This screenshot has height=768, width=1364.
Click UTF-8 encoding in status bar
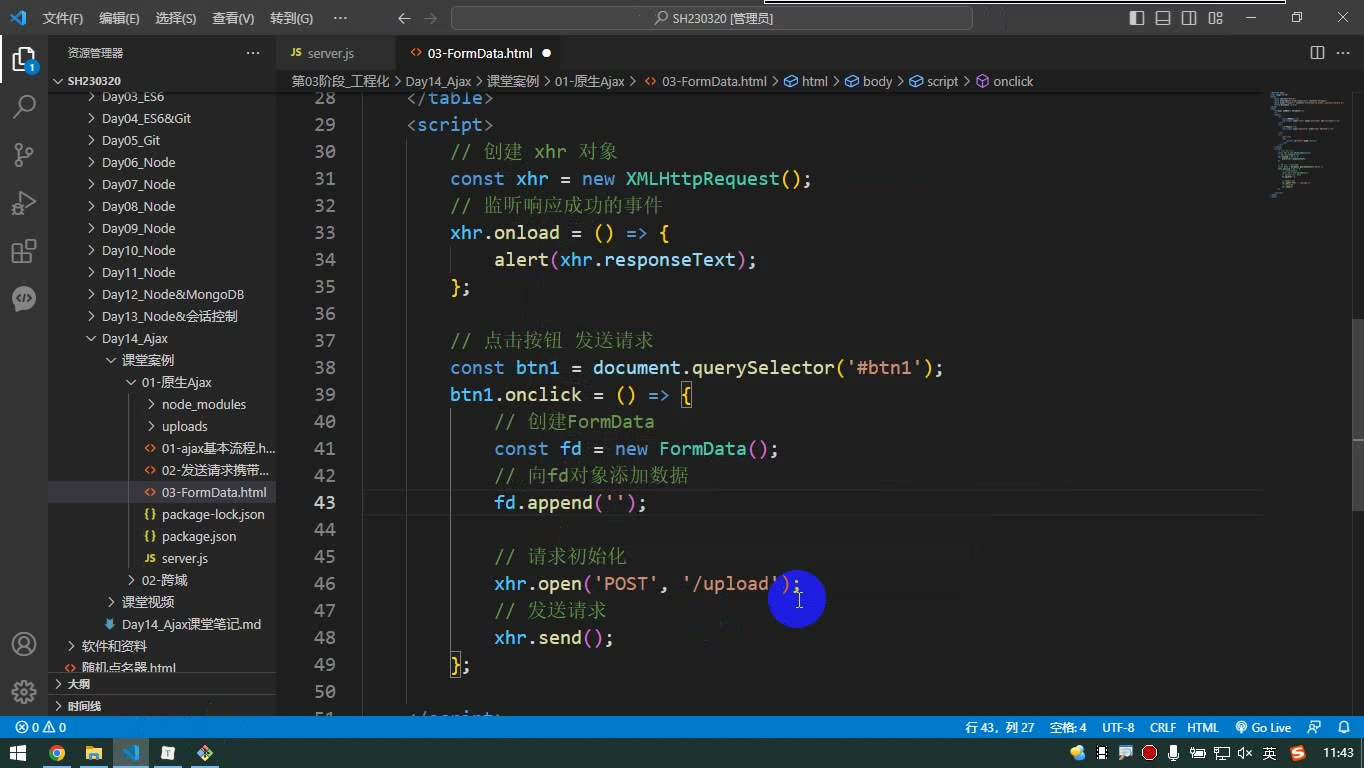point(1118,728)
